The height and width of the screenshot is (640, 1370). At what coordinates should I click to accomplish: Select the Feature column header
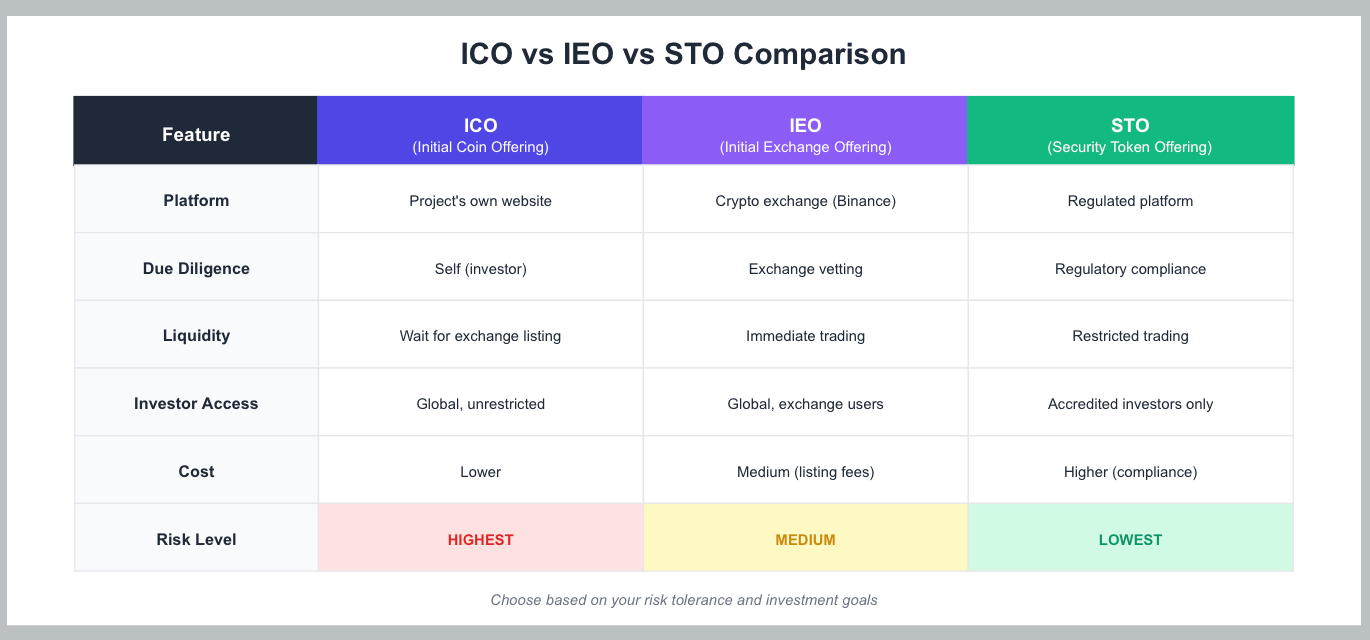(x=196, y=135)
